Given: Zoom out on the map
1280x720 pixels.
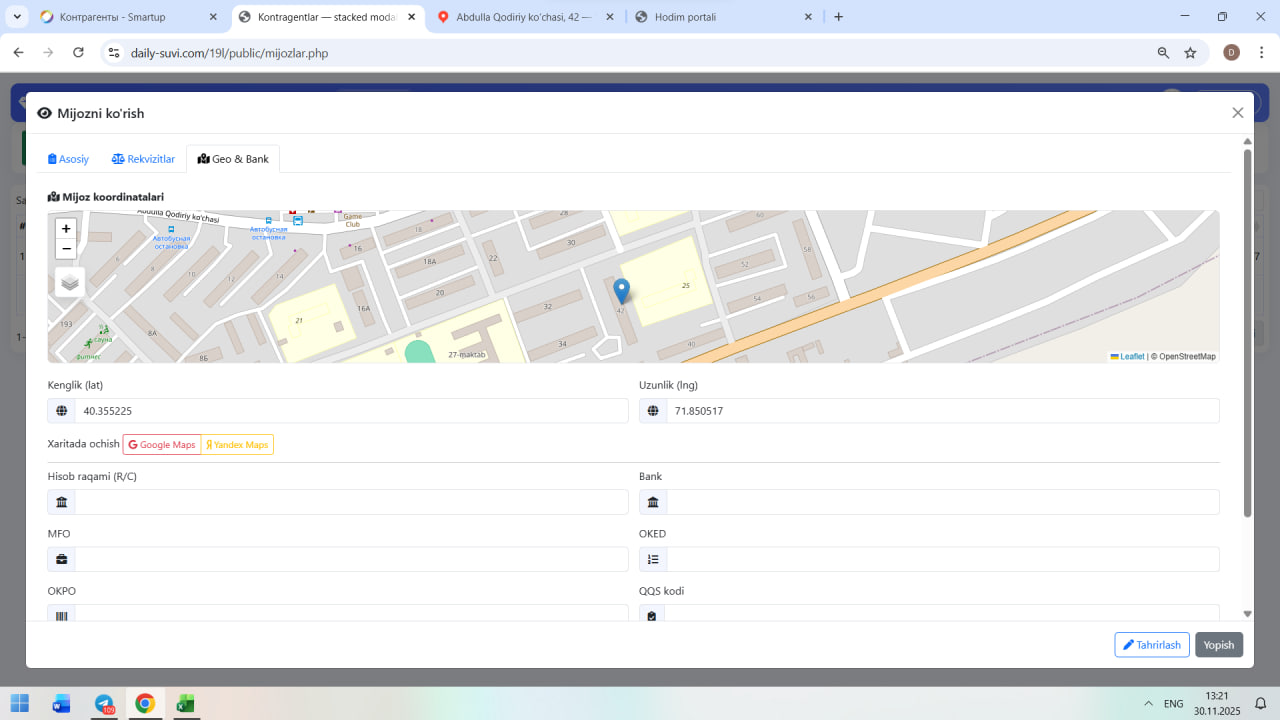Looking at the screenshot, I should coord(66,249).
